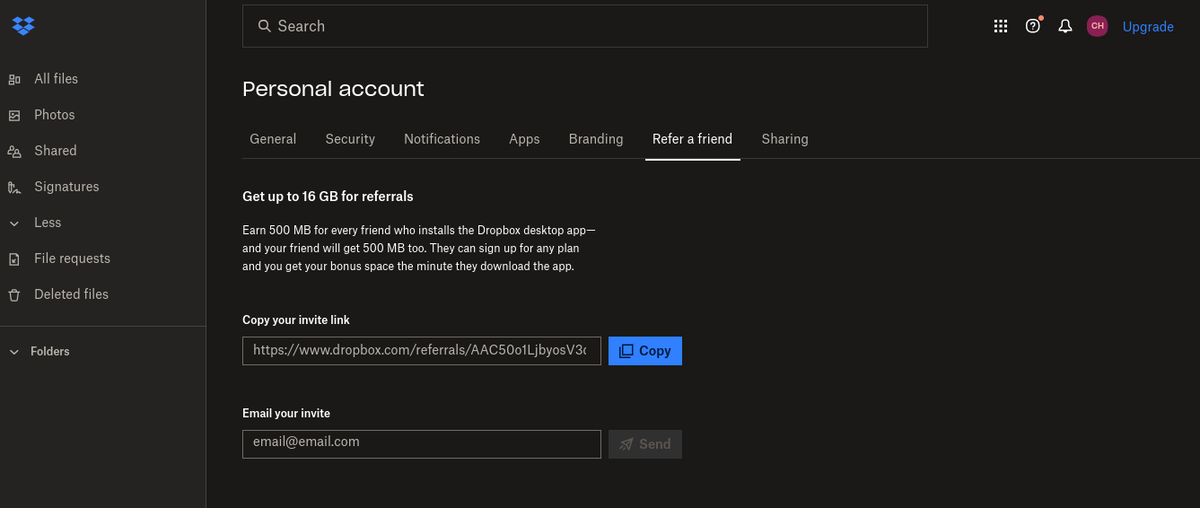Click the 'Earn 500 MB' description text
The height and width of the screenshot is (508, 1200).
(419, 248)
